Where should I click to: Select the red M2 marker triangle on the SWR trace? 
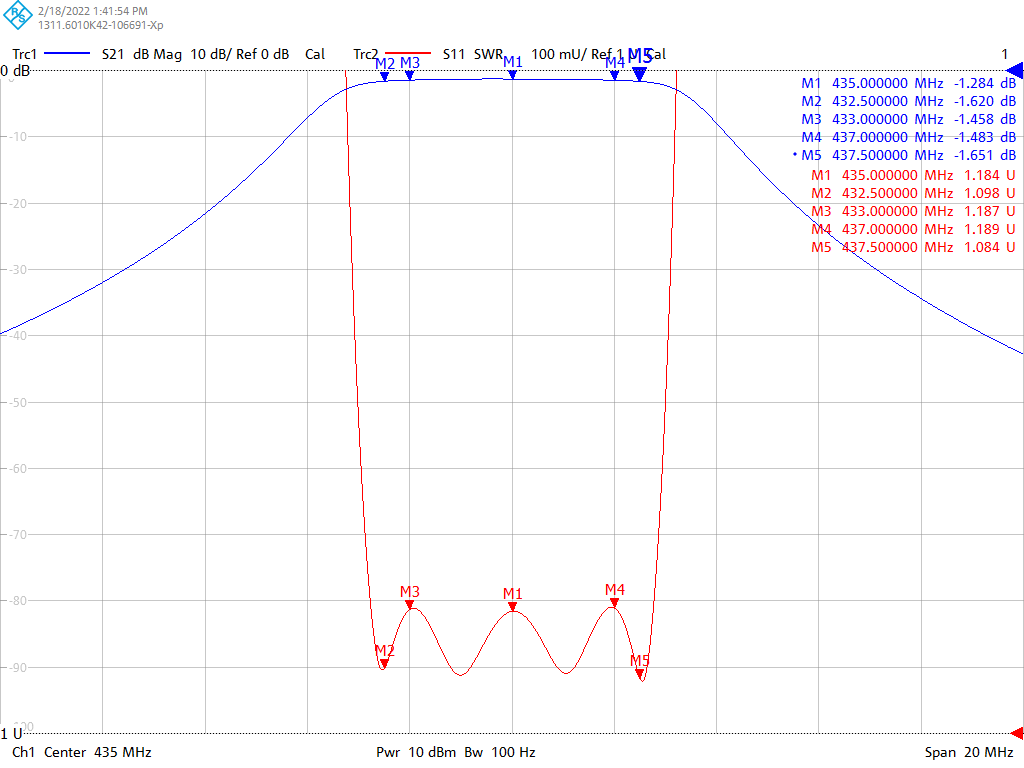384,664
